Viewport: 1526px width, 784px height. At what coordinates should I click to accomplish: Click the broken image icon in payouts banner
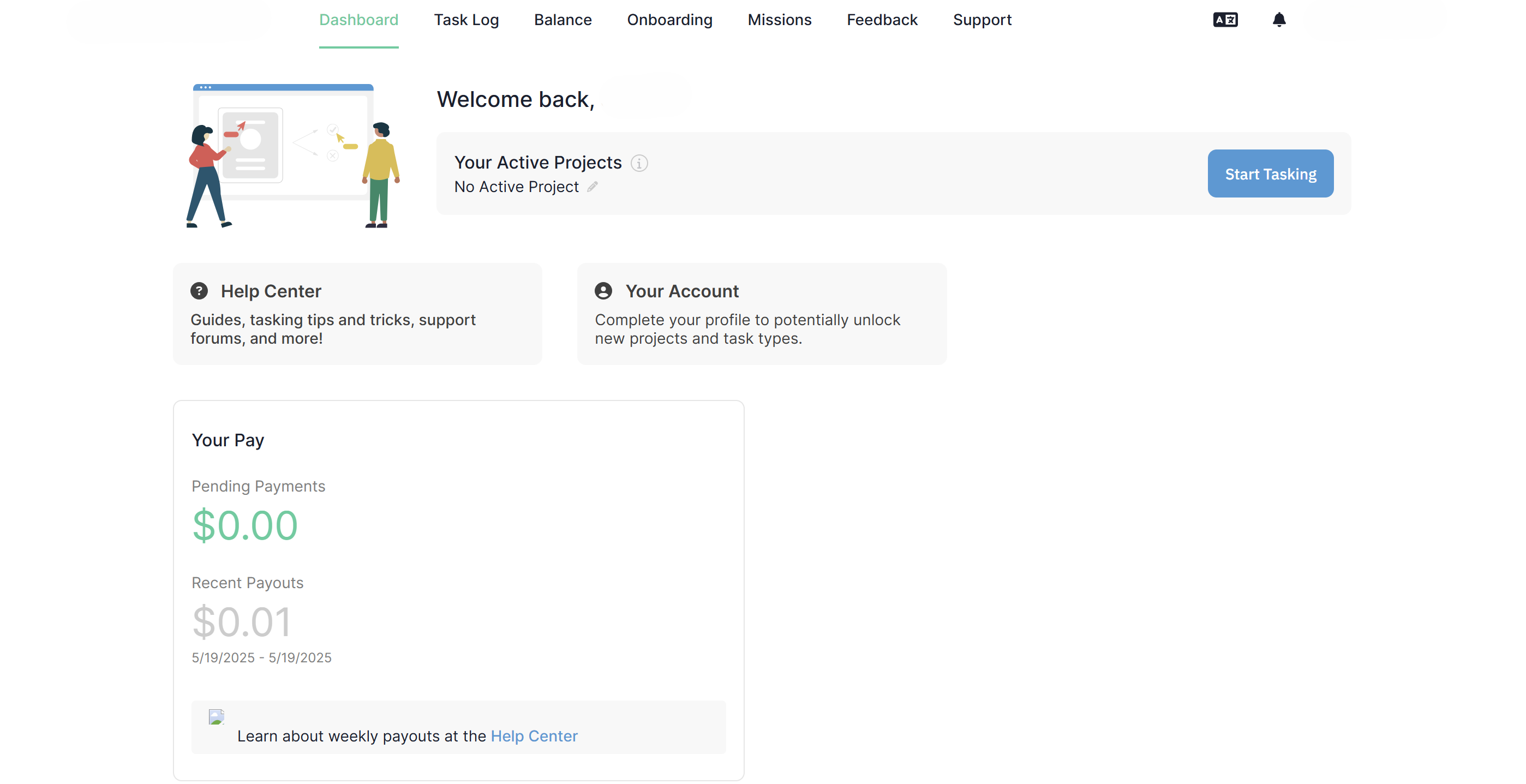[x=216, y=717]
